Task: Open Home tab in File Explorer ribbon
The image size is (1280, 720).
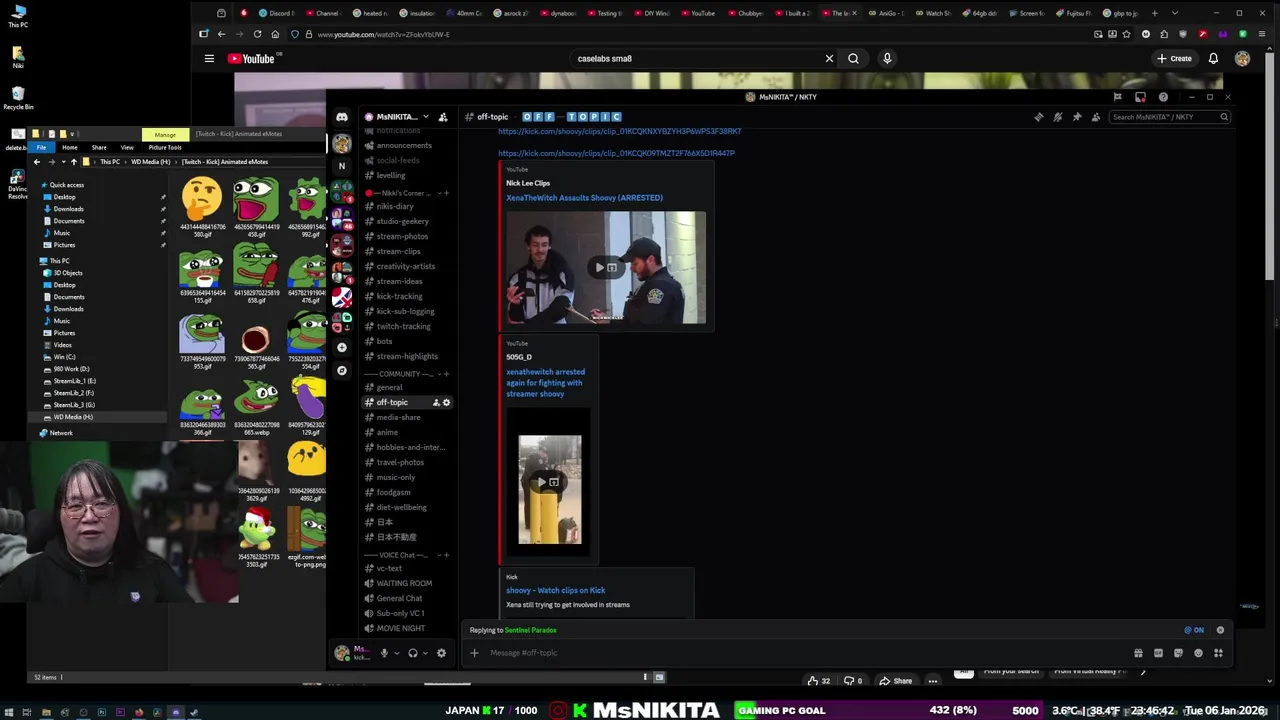Action: pyautogui.click(x=70, y=147)
